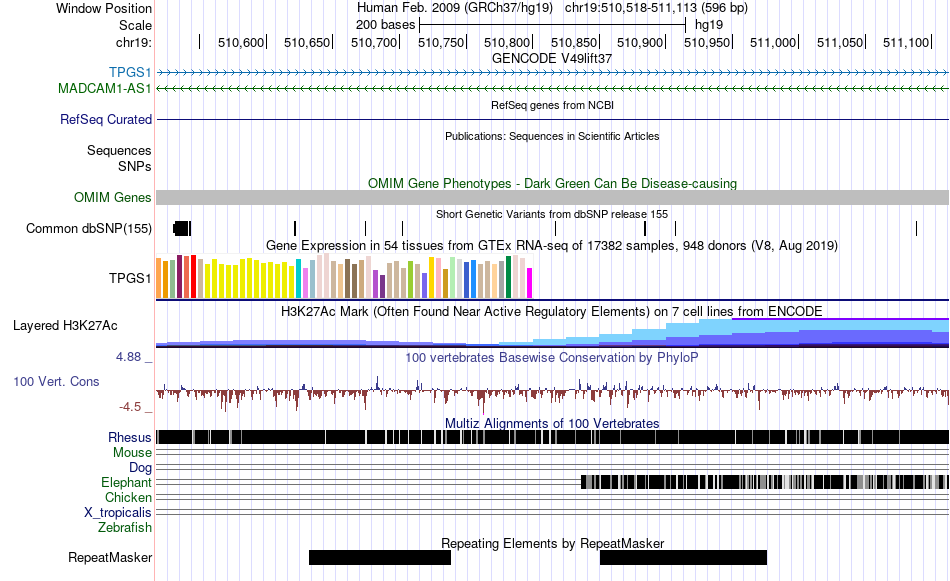Click the cyan bar in GTEx chart
The width and height of the screenshot is (950, 581).
pos(299,279)
